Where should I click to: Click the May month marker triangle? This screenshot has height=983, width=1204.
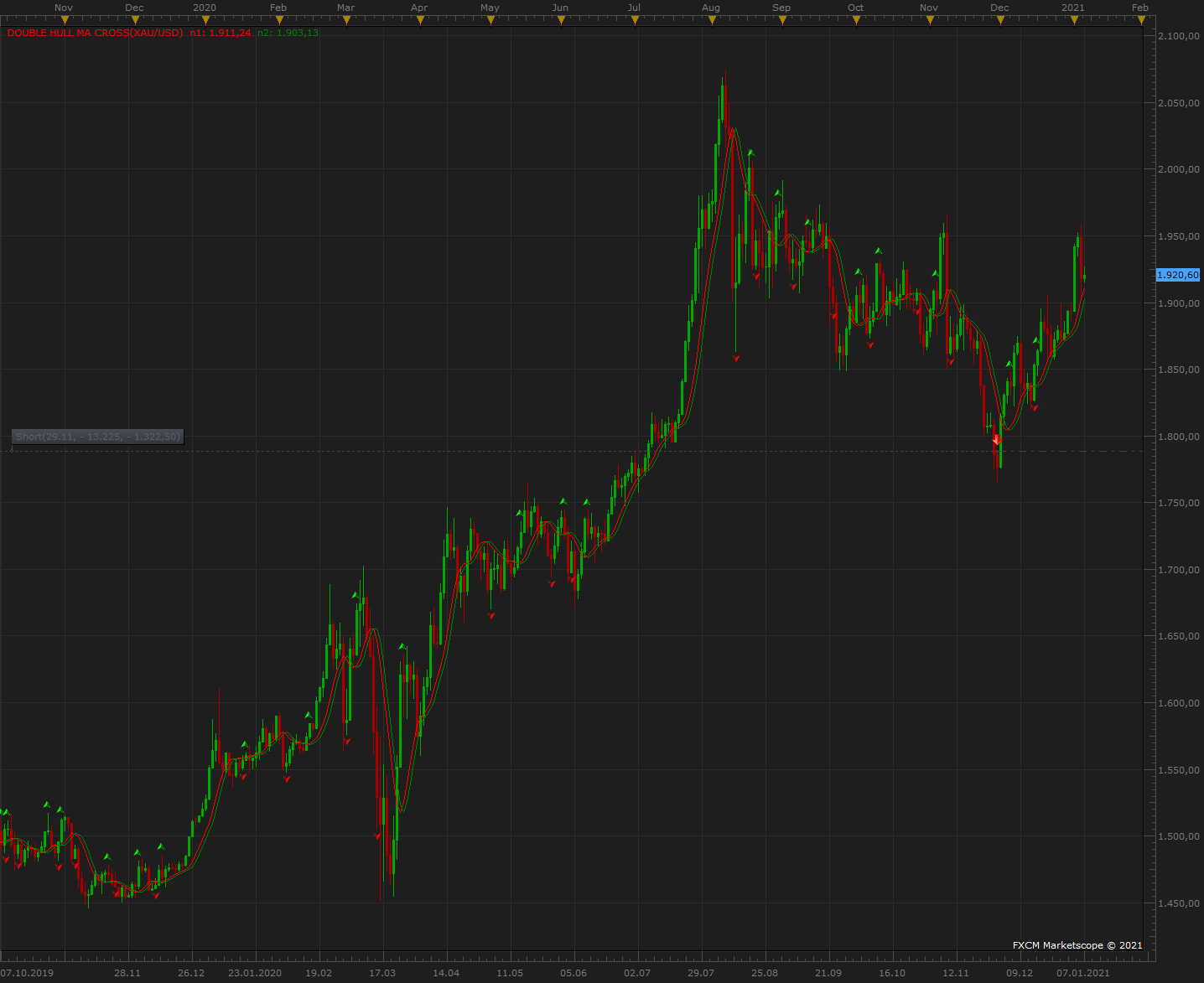coord(490,20)
